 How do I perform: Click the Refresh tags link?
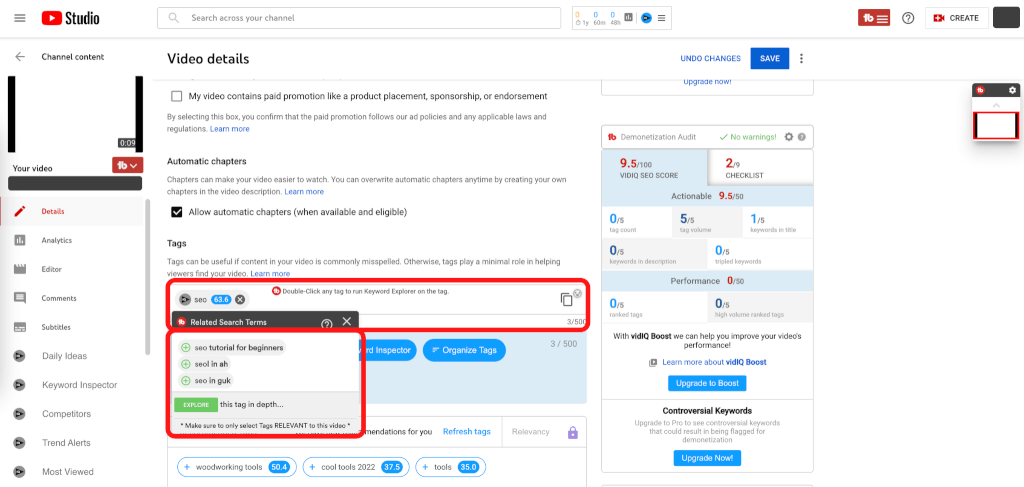tap(466, 432)
